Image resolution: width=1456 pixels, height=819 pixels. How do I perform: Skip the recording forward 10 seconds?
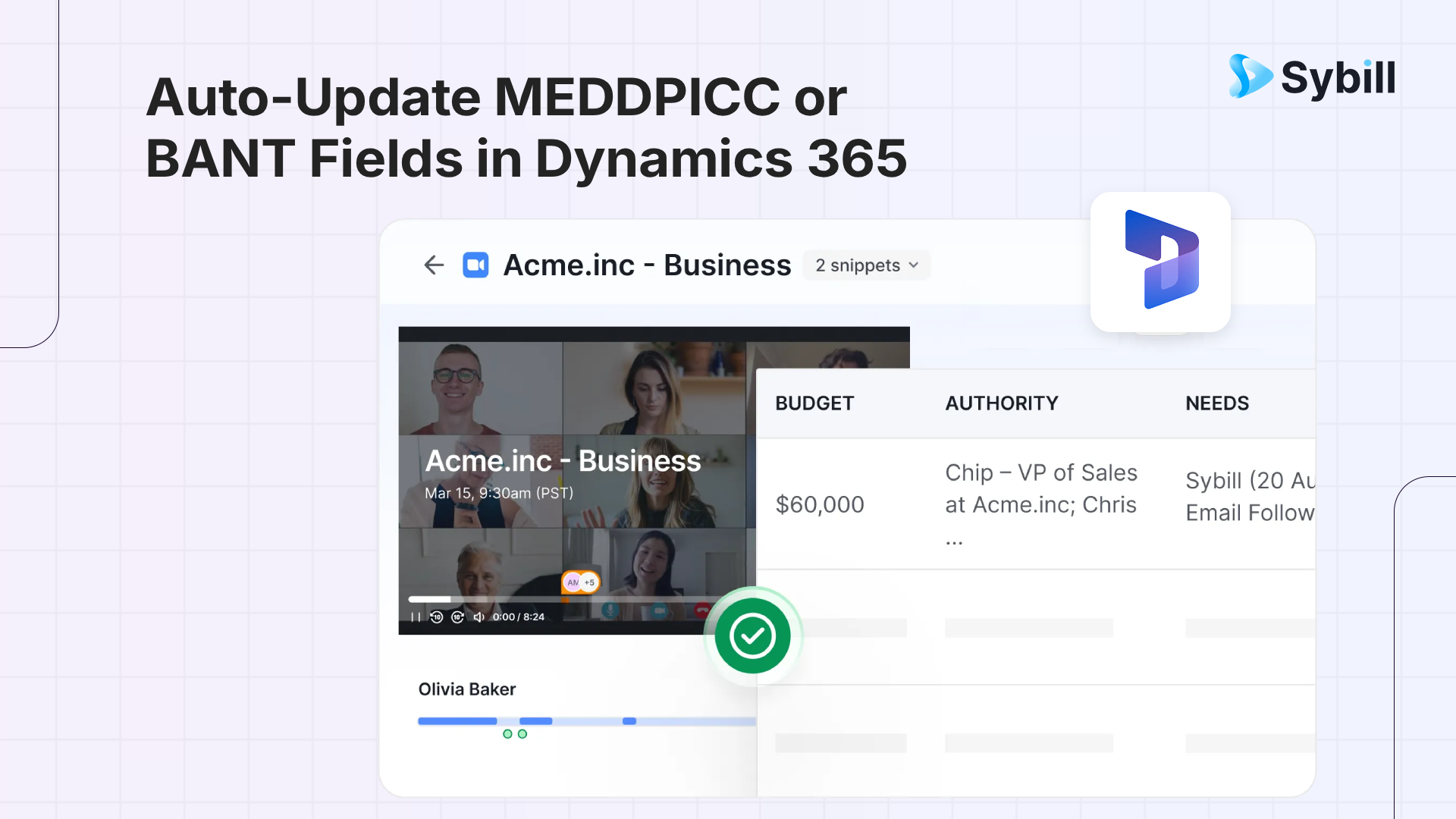(x=457, y=617)
